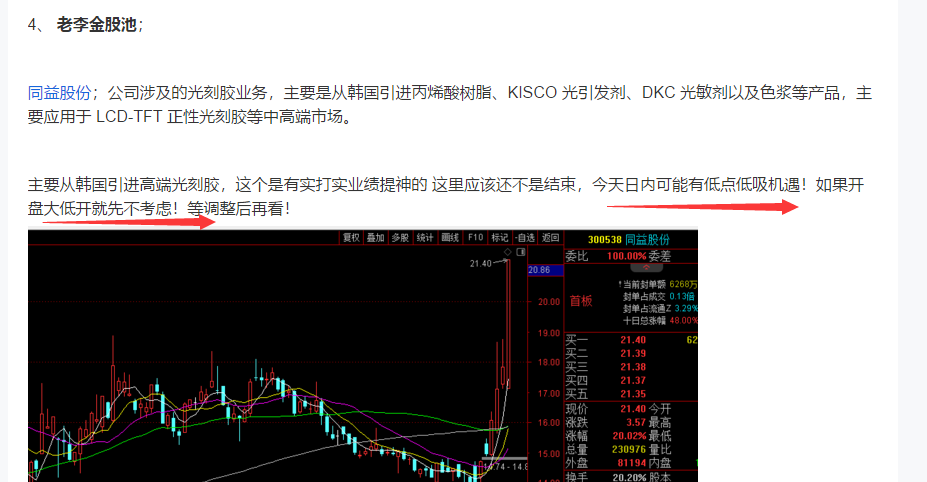
Task: Click the 21.40 high price label on chart
Action: pos(481,263)
